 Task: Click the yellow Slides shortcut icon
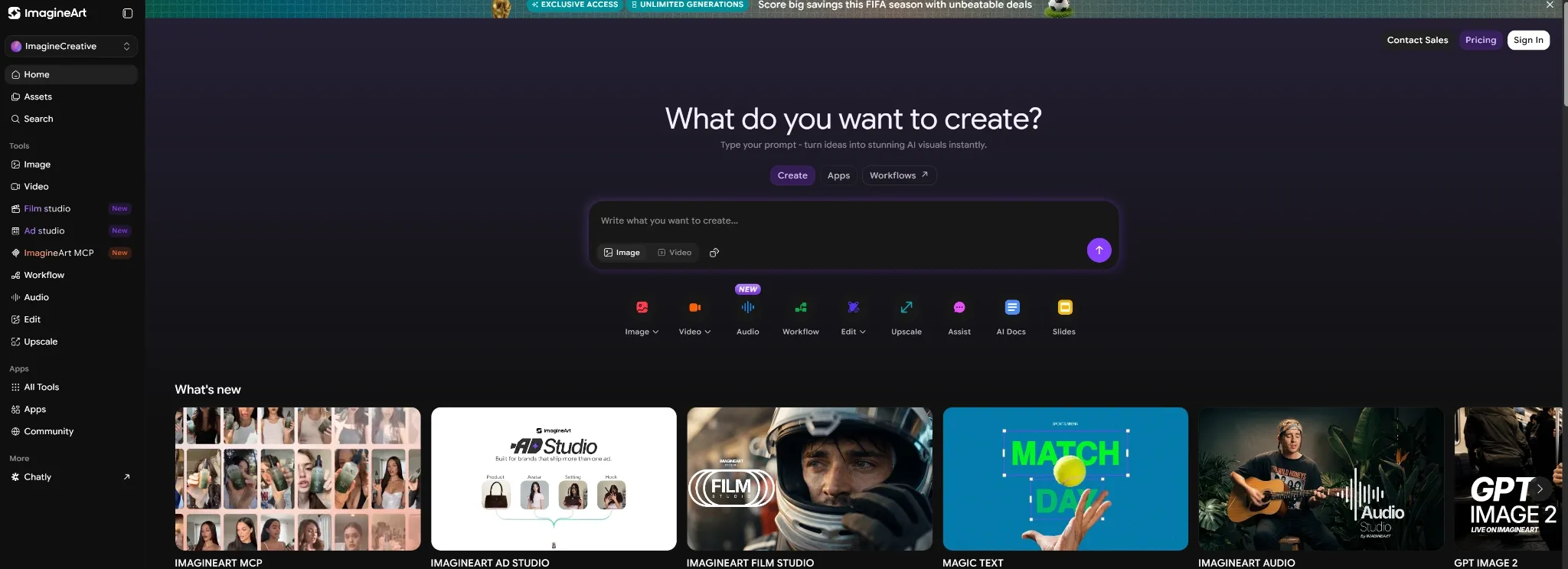[x=1065, y=307]
